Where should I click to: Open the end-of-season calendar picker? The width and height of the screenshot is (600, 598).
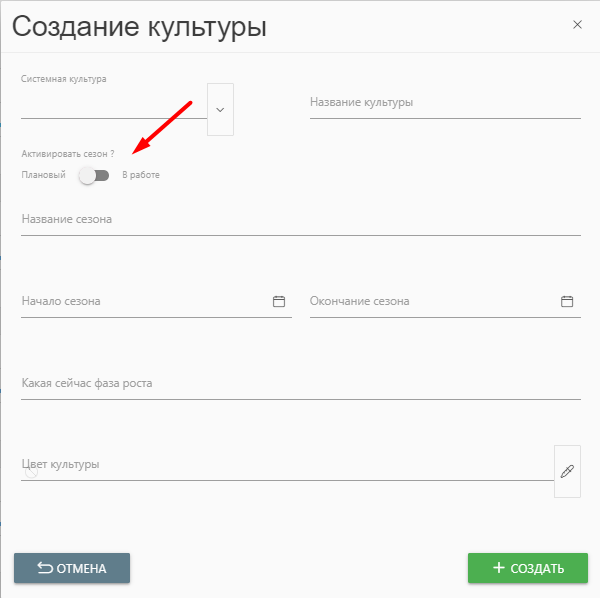tap(567, 301)
